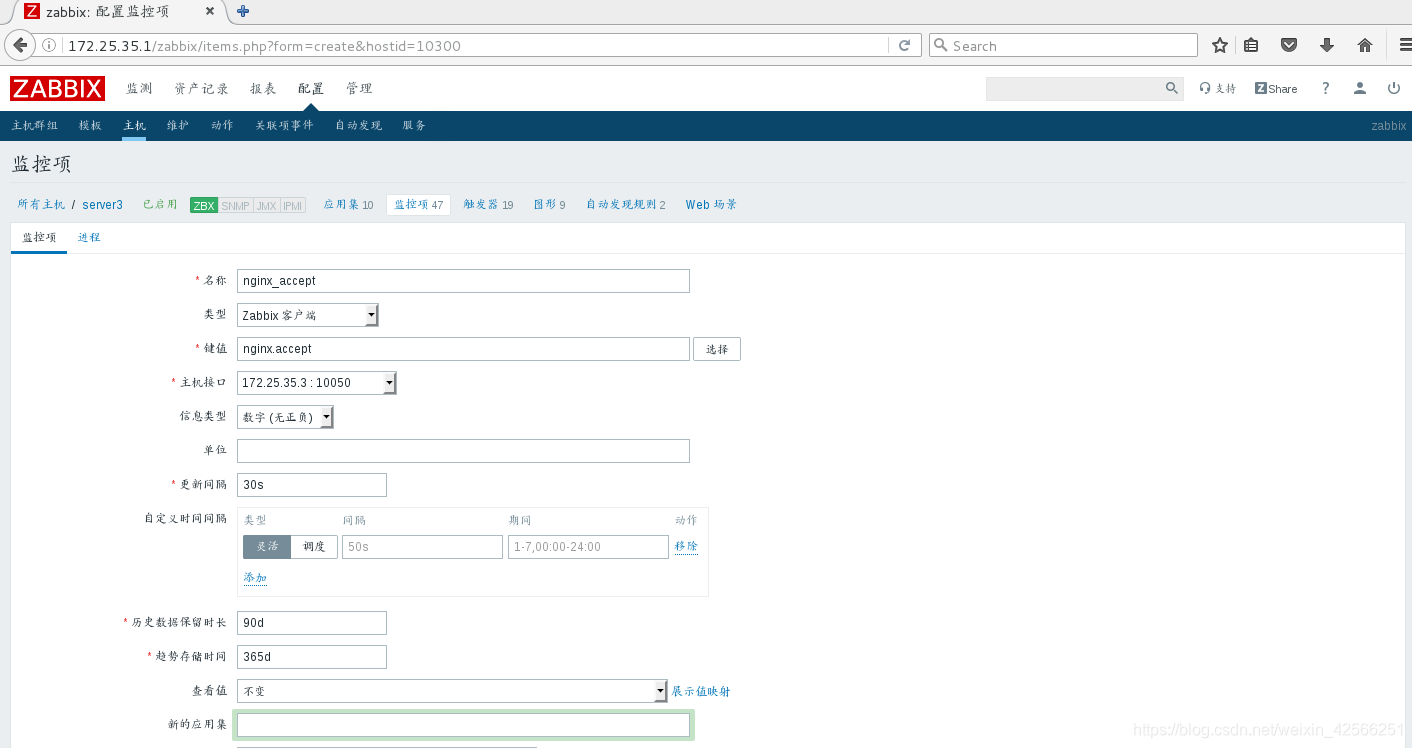Click the server3 breadcrumb link

(x=102, y=204)
